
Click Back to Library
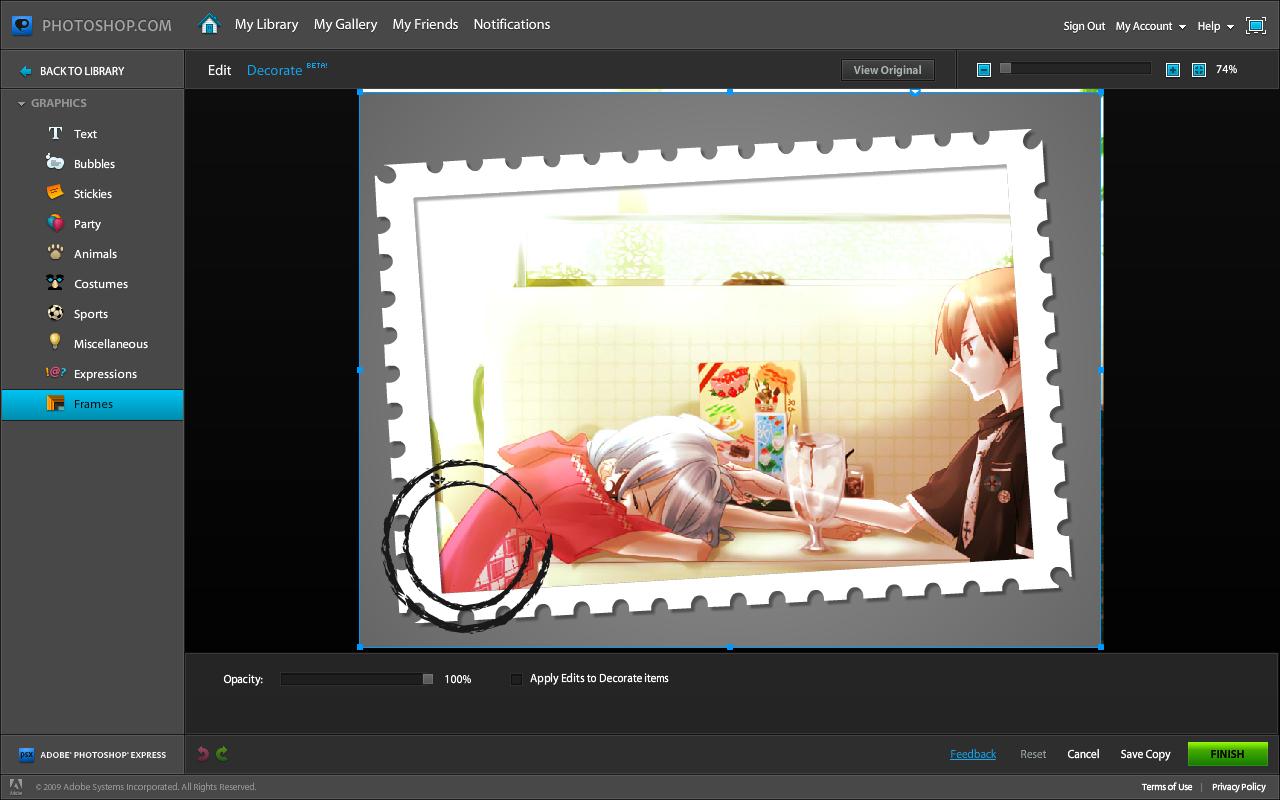pos(82,71)
